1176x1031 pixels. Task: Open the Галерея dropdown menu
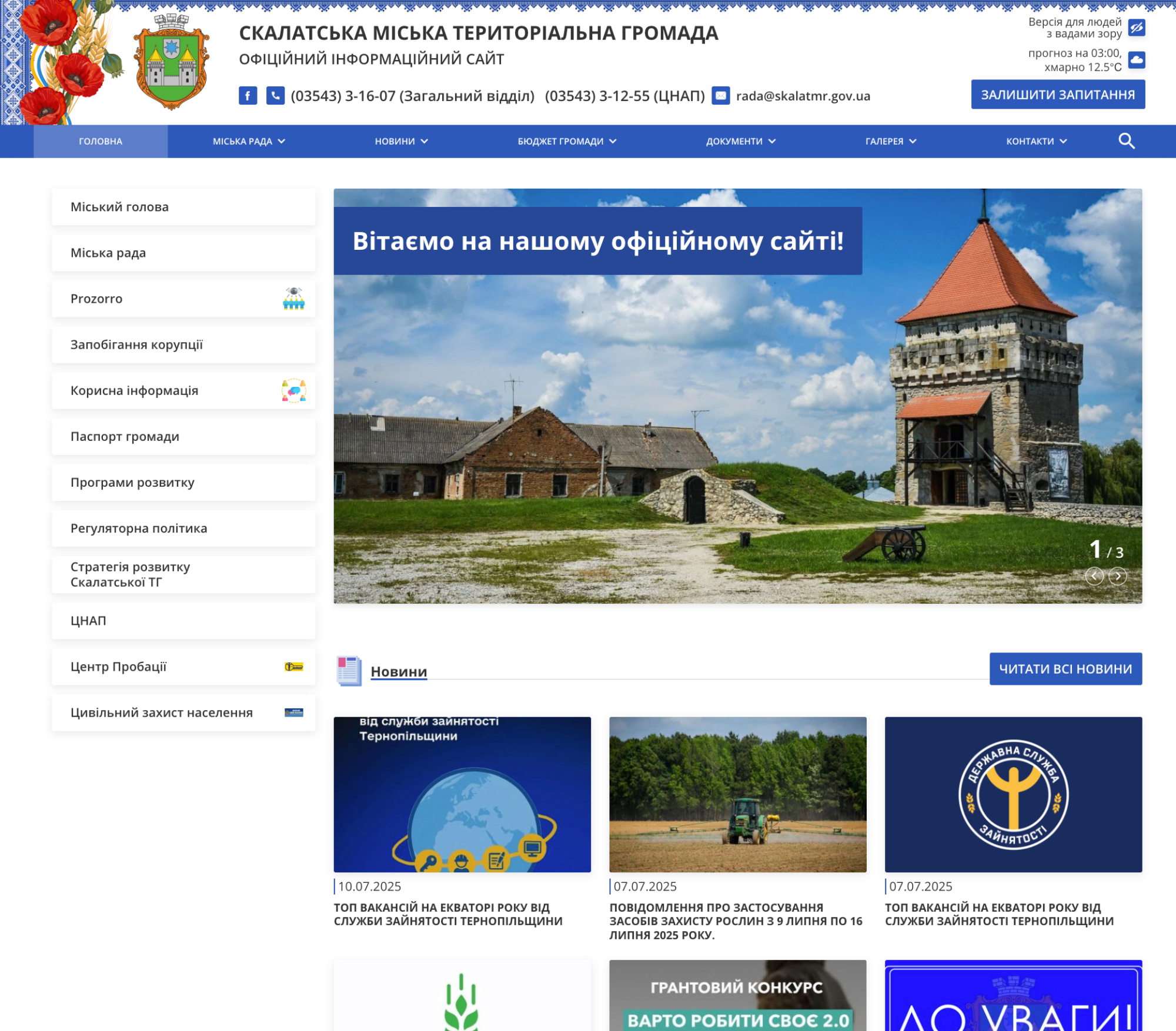coord(890,142)
